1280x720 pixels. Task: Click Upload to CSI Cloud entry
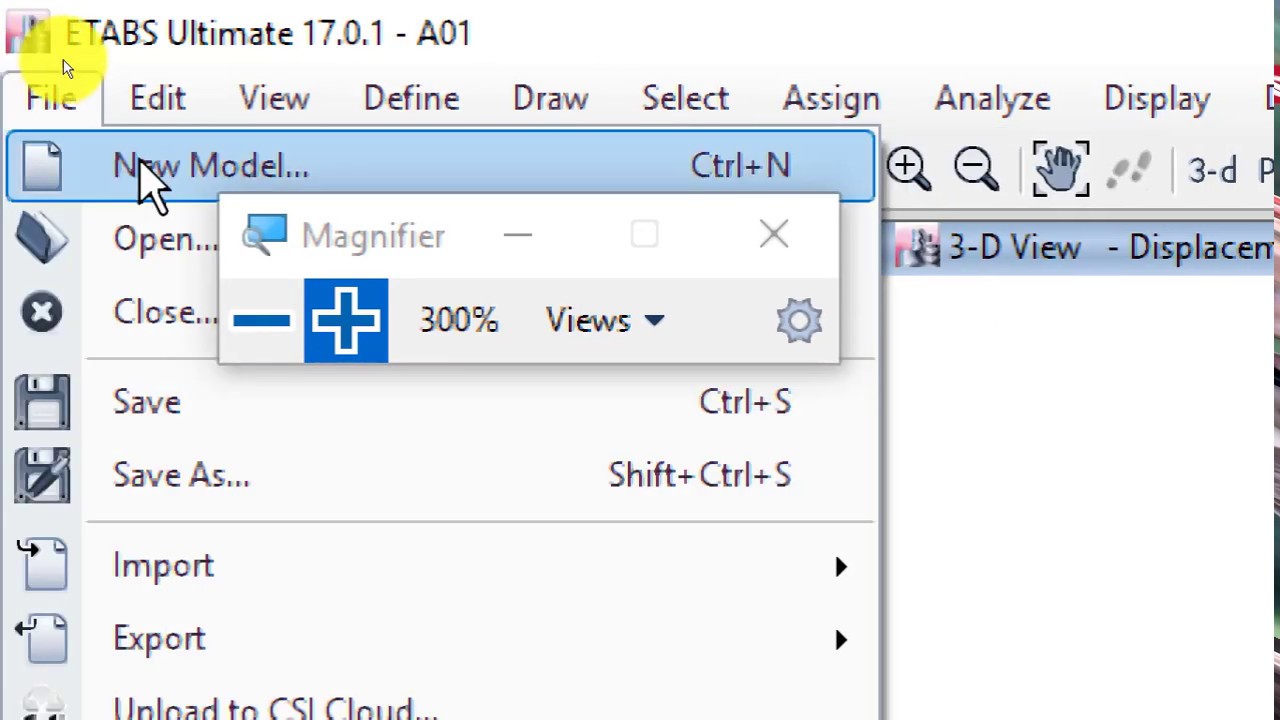tap(275, 708)
